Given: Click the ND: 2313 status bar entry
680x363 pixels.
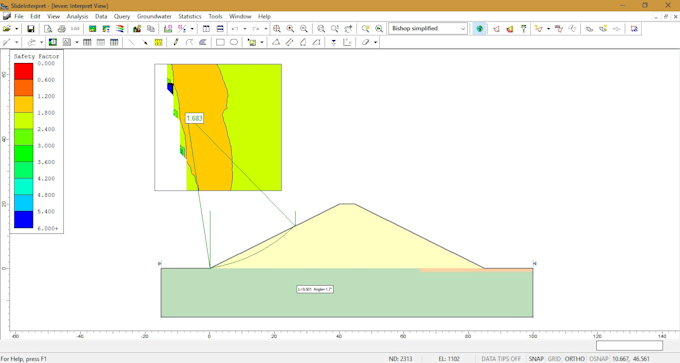Looking at the screenshot, I should [x=400, y=359].
